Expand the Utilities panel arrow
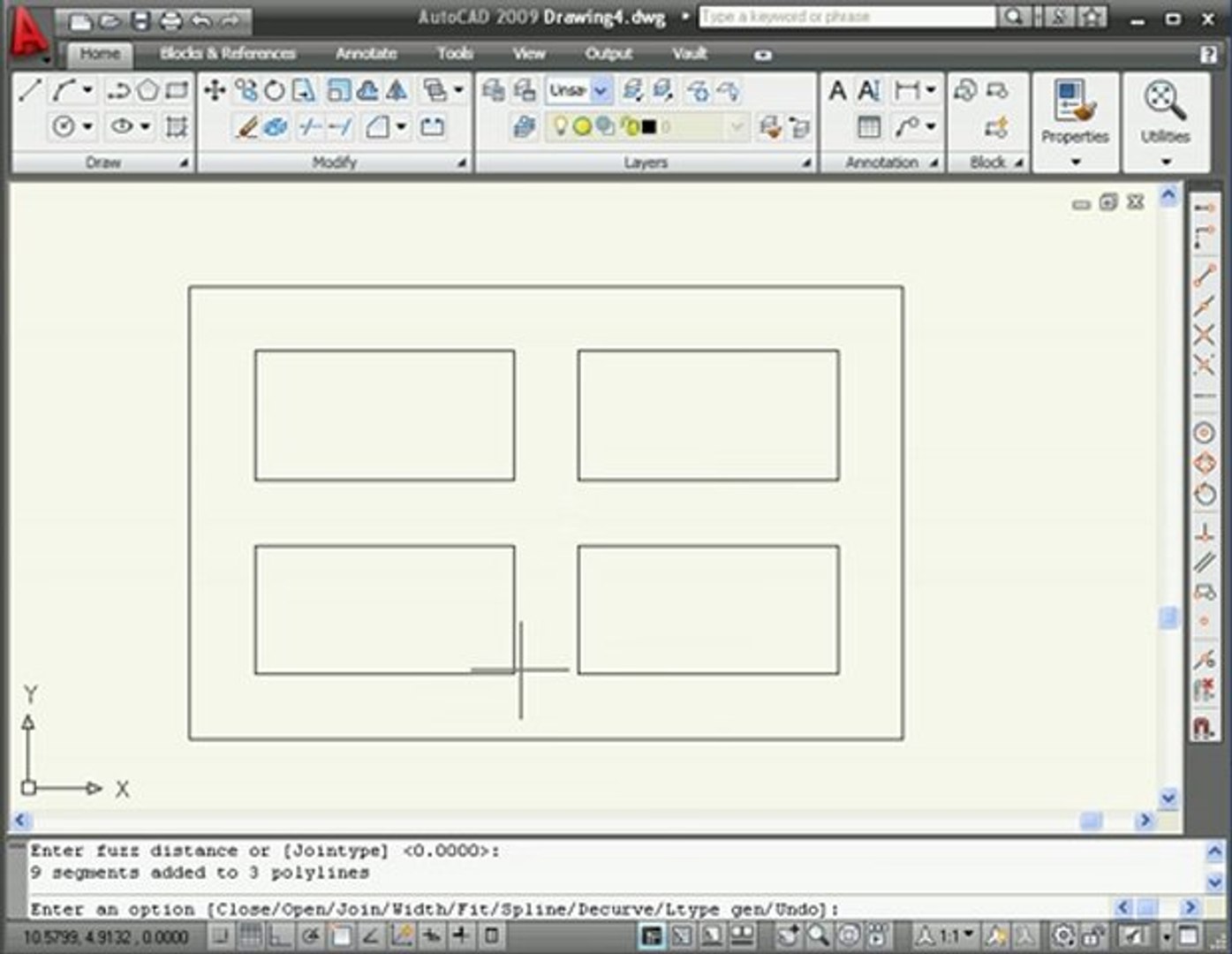This screenshot has width=1232, height=954. pyautogui.click(x=1166, y=162)
